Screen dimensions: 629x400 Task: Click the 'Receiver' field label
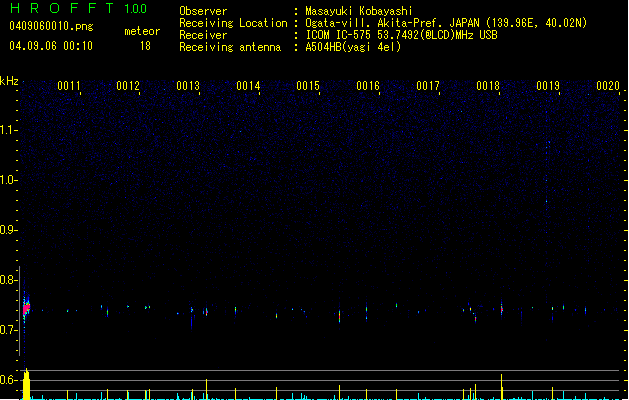tap(203, 35)
